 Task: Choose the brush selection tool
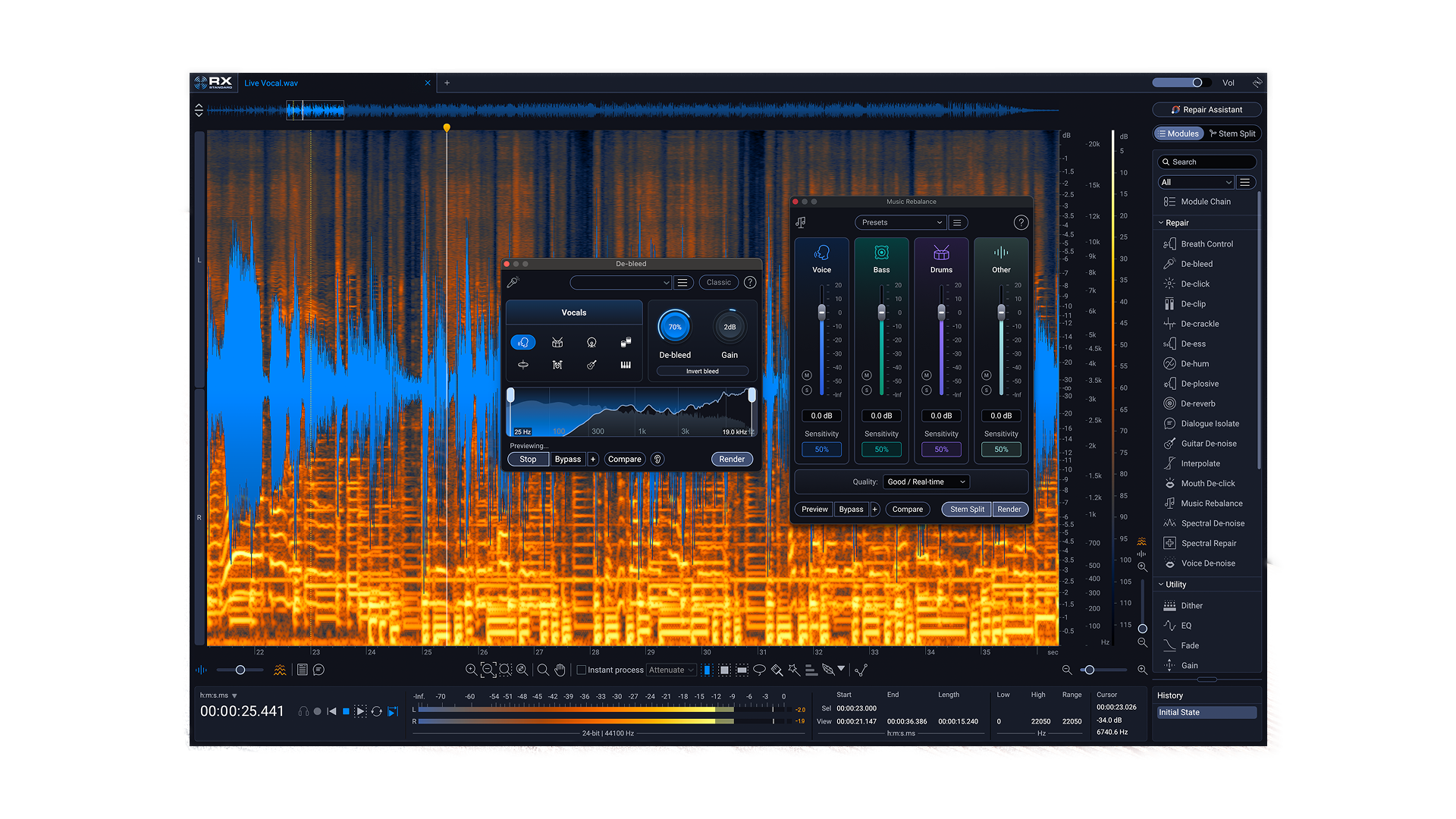[x=777, y=670]
